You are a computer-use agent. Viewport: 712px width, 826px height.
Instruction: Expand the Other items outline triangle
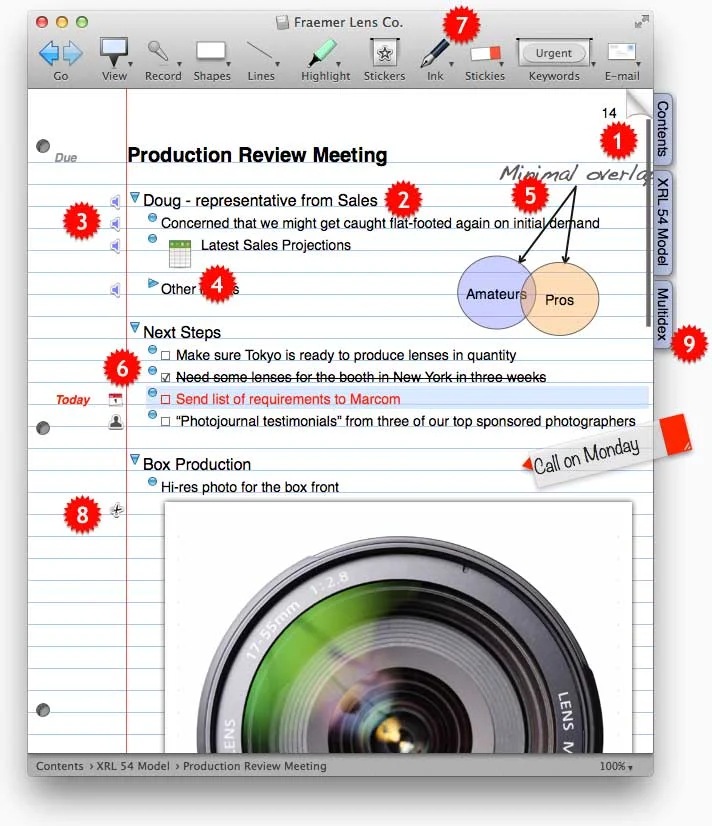click(x=153, y=283)
